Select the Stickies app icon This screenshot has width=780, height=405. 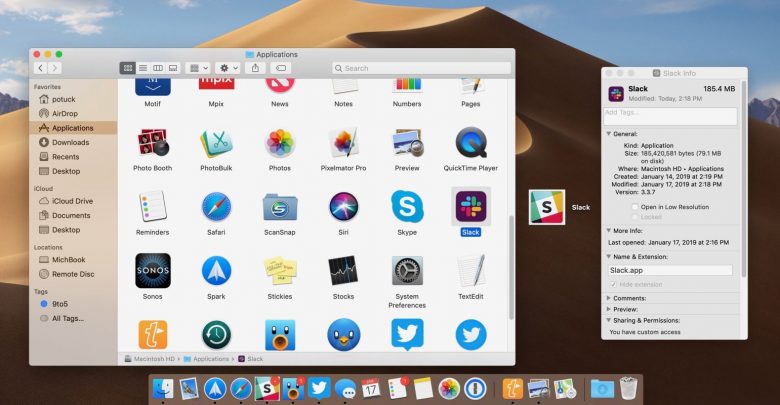(280, 271)
